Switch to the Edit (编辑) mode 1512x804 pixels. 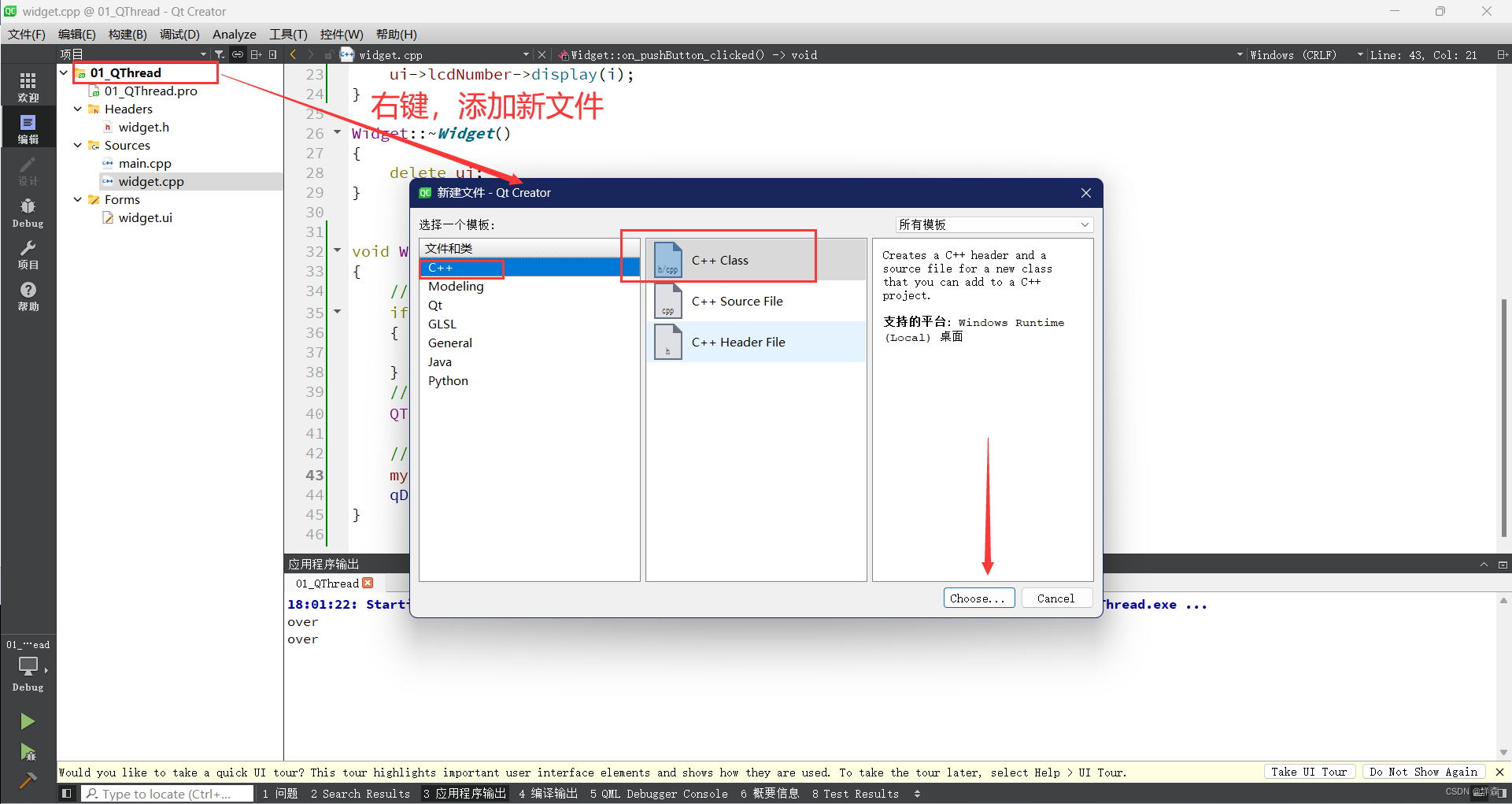tap(28, 128)
